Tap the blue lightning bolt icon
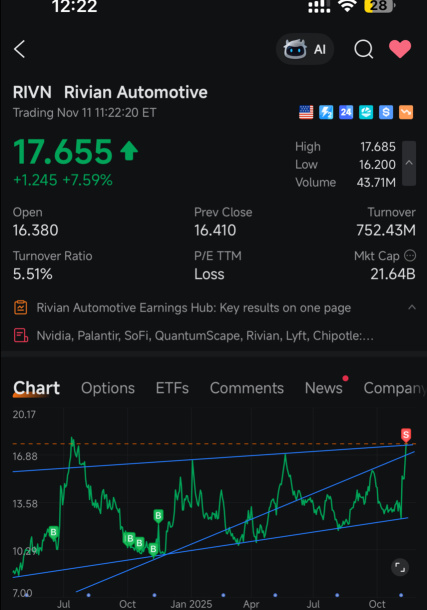 point(326,112)
